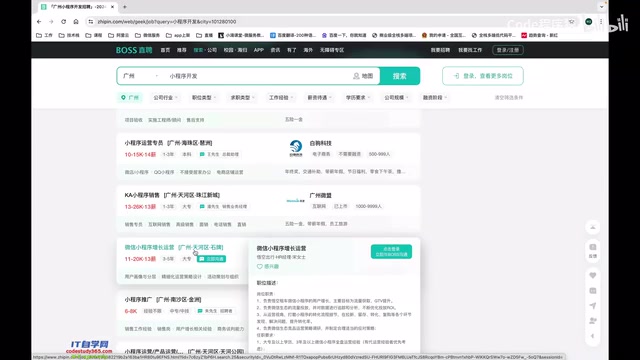Screen dimensions: 640x360
Task: Go forward with the browser forward arrow
Action: [x=51, y=22]
